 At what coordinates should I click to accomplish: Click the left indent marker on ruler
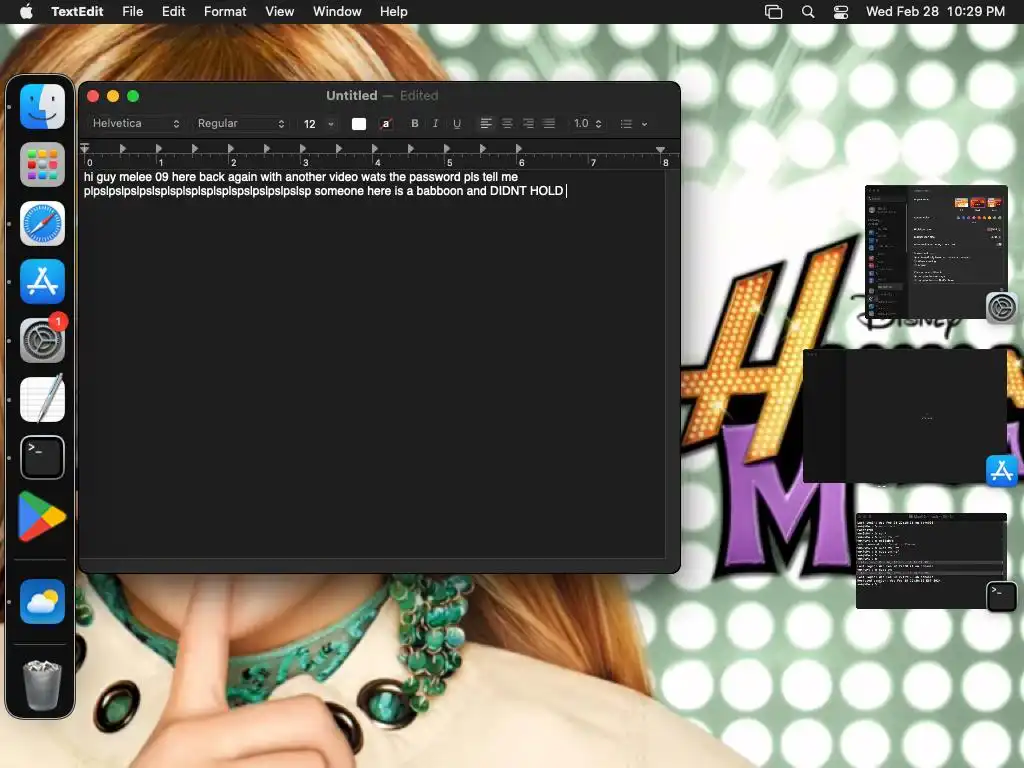click(85, 148)
